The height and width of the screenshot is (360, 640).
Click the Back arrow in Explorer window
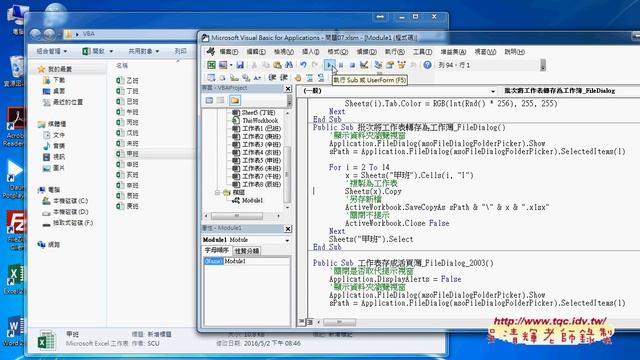point(36,34)
